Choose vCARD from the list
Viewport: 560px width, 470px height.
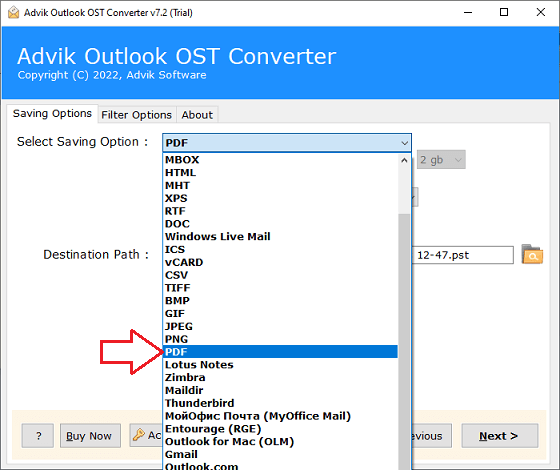pyautogui.click(x=280, y=262)
